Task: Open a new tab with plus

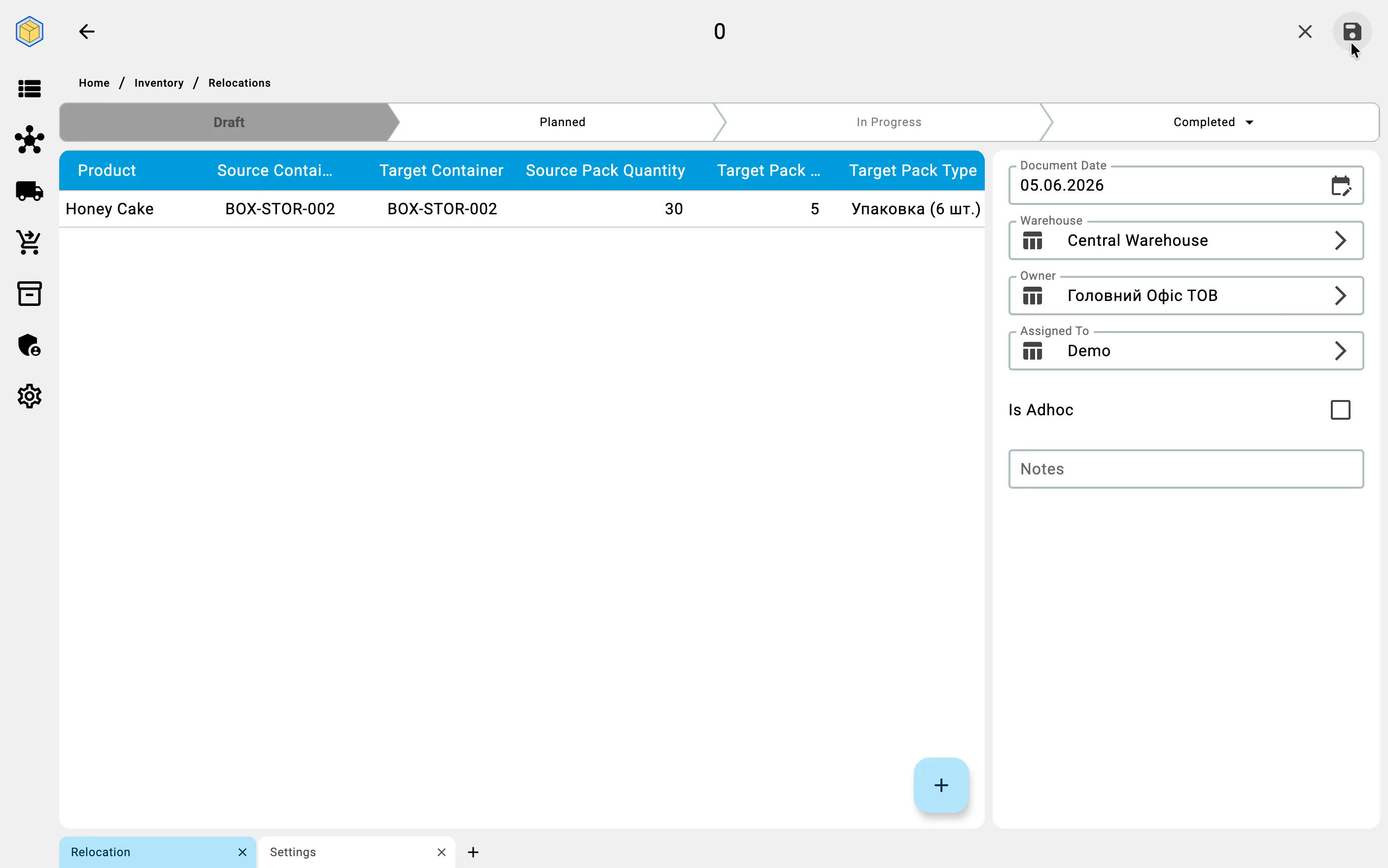Action: pos(473,852)
